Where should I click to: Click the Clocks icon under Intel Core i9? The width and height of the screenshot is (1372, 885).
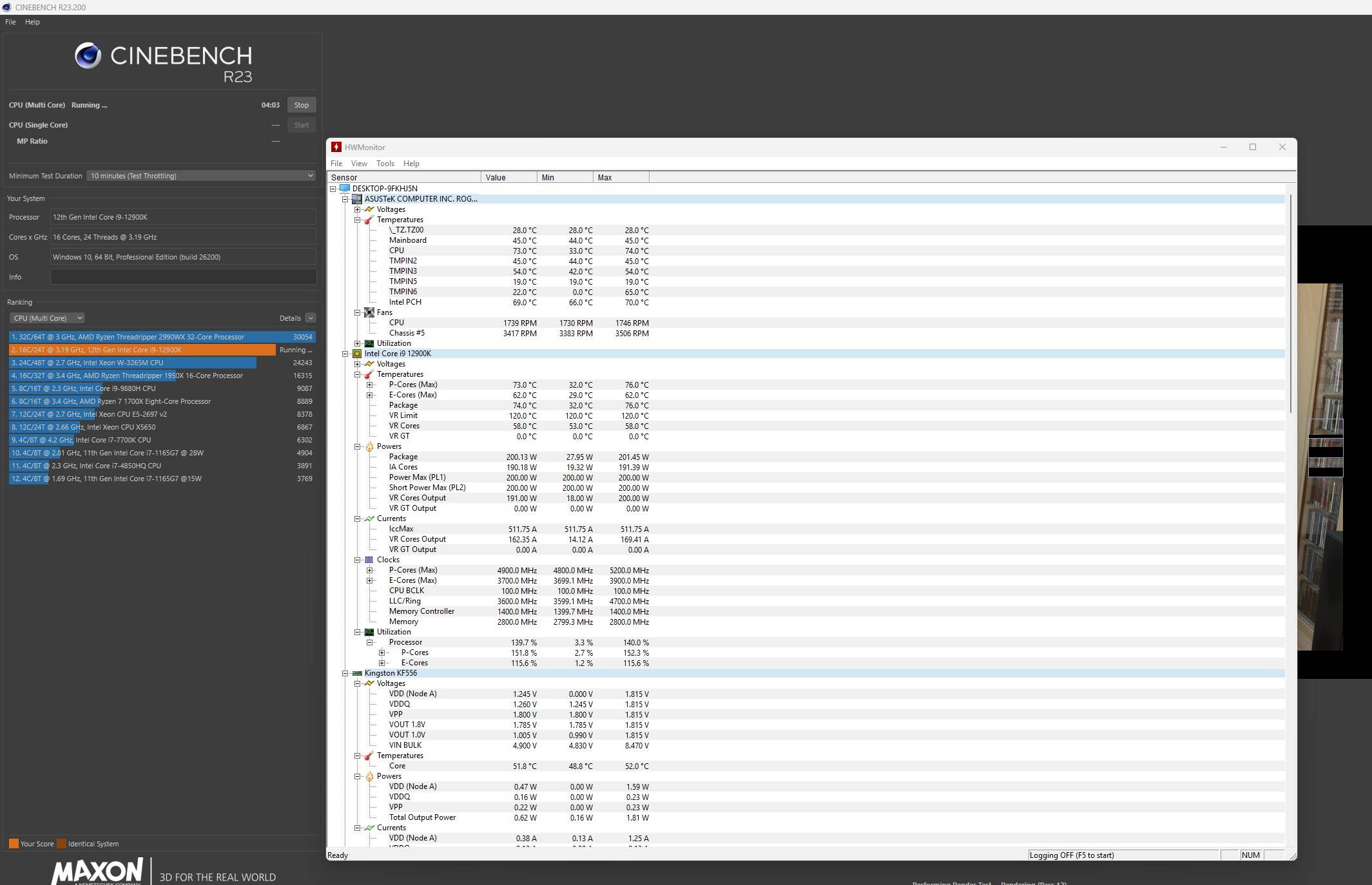(x=369, y=560)
